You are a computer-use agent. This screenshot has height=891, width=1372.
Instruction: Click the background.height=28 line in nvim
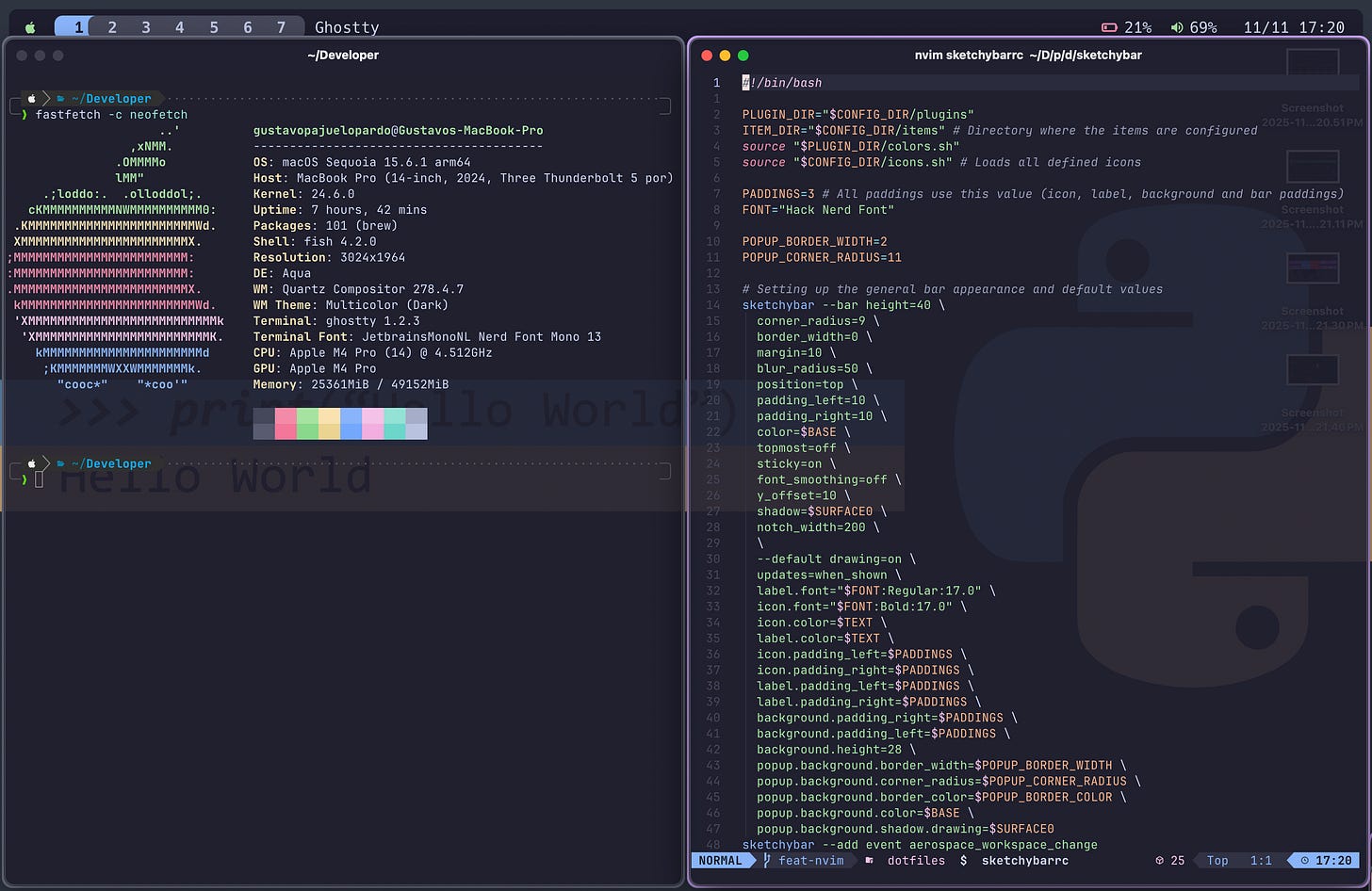(836, 750)
